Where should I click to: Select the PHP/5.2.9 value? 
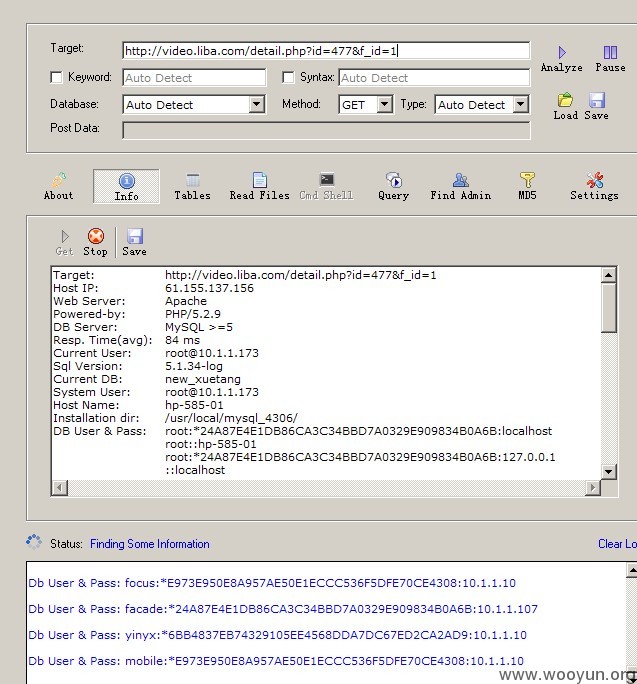[193, 314]
